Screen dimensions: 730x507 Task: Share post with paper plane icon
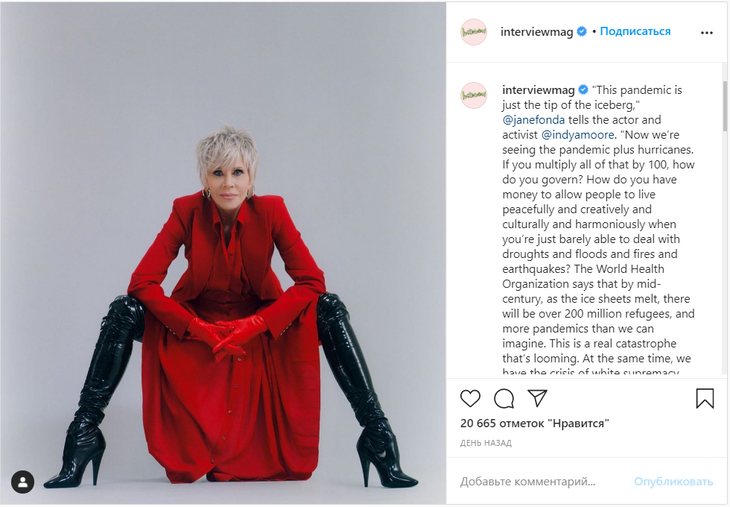(x=537, y=398)
